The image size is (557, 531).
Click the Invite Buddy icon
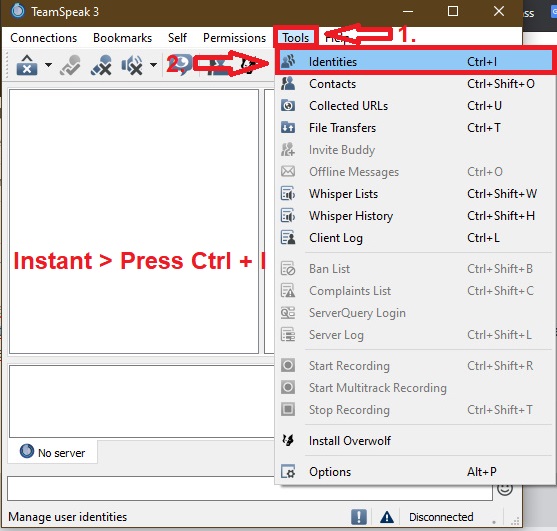coord(288,150)
